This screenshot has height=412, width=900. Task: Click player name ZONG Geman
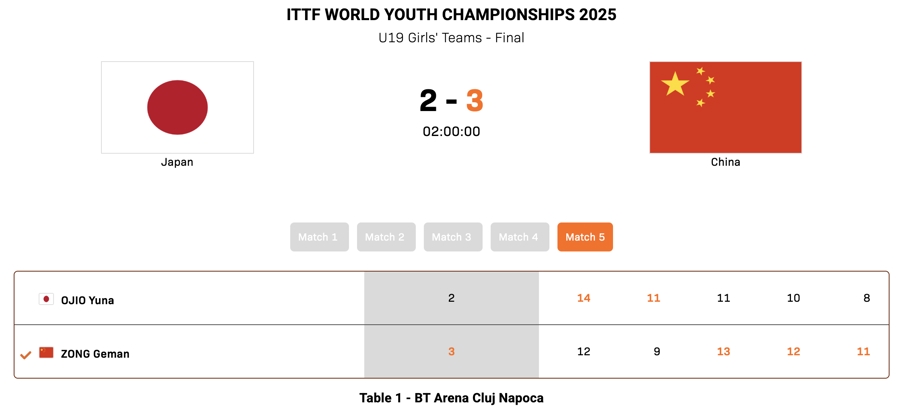95,354
